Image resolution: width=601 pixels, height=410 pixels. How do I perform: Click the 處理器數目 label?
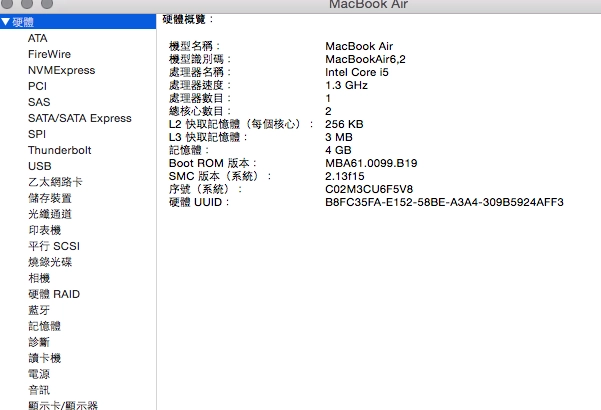click(200, 98)
